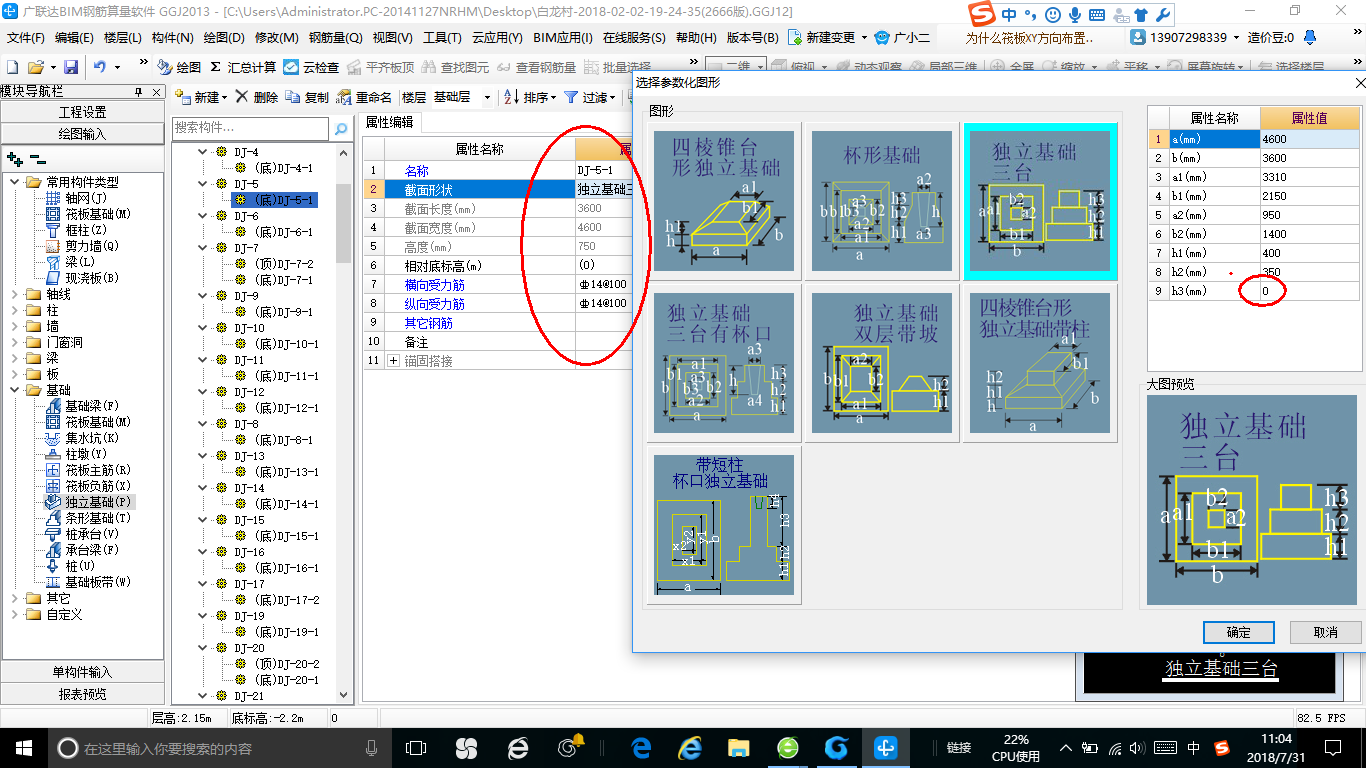Screen dimensions: 1366x768
Task: Open the 新建 new component dropdown
Action: pos(202,97)
